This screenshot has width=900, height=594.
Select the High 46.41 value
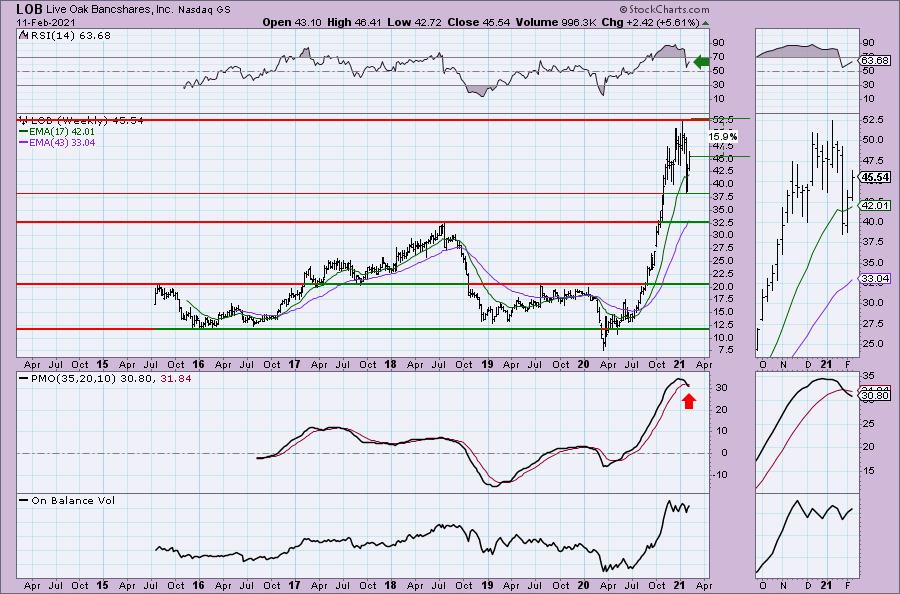[x=354, y=22]
